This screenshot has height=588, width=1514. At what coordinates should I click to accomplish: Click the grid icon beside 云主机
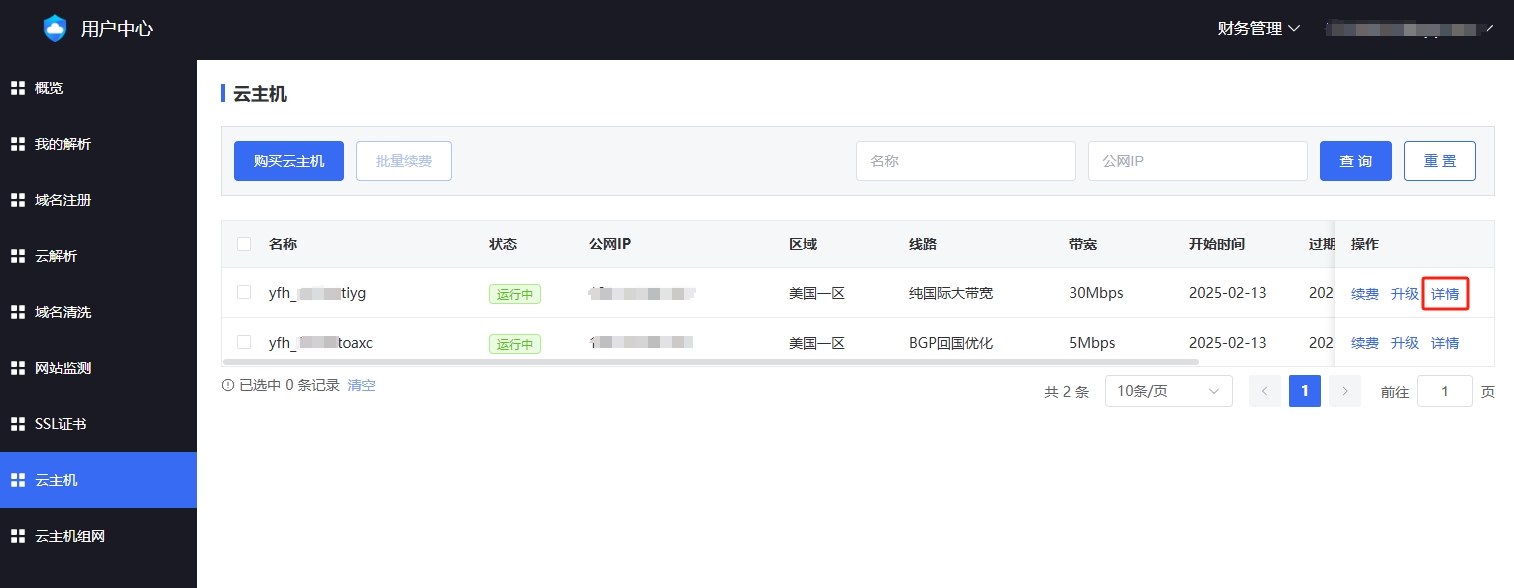pos(17,480)
